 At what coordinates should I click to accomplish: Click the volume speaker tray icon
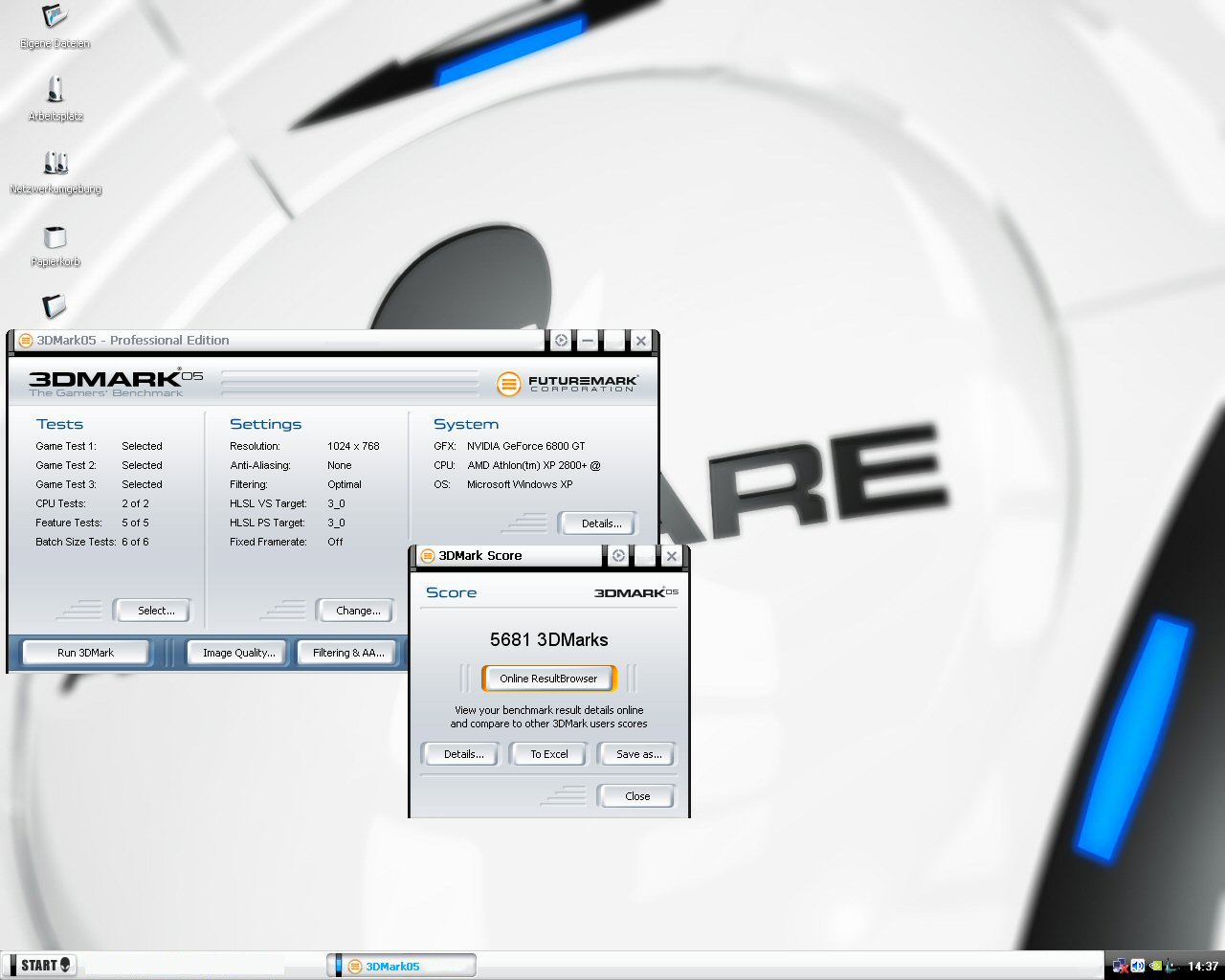pyautogui.click(x=1138, y=966)
